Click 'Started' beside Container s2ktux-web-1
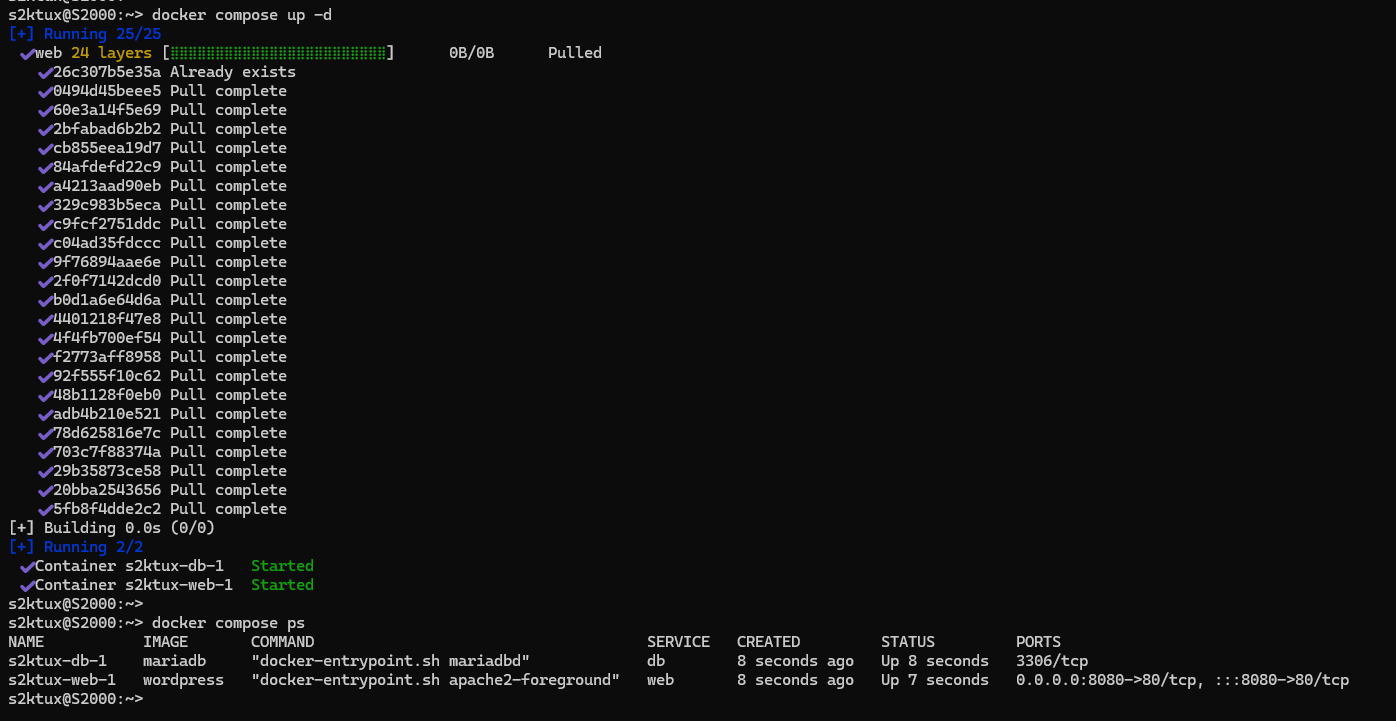 point(282,585)
